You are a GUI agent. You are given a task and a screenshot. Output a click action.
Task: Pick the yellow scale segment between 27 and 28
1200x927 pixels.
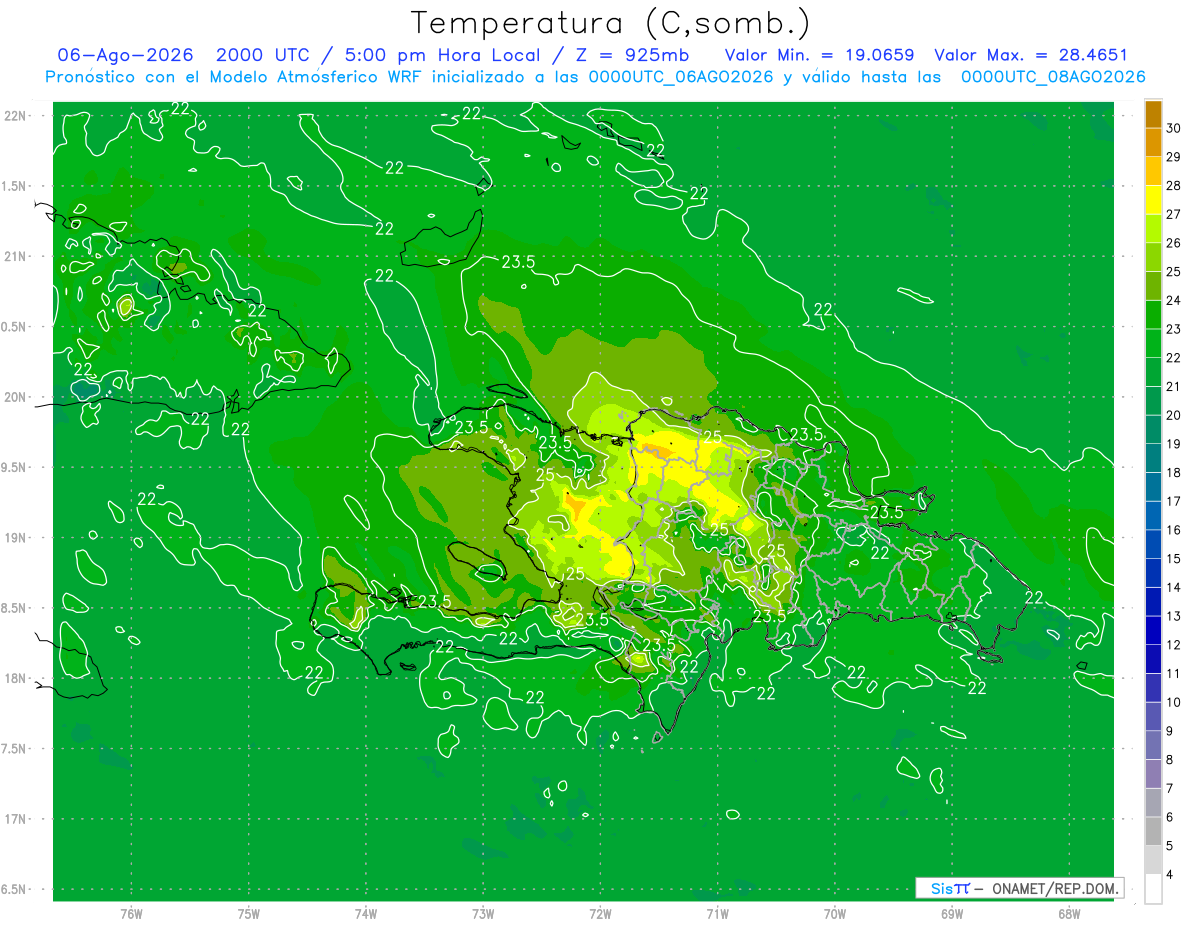[x=1153, y=200]
